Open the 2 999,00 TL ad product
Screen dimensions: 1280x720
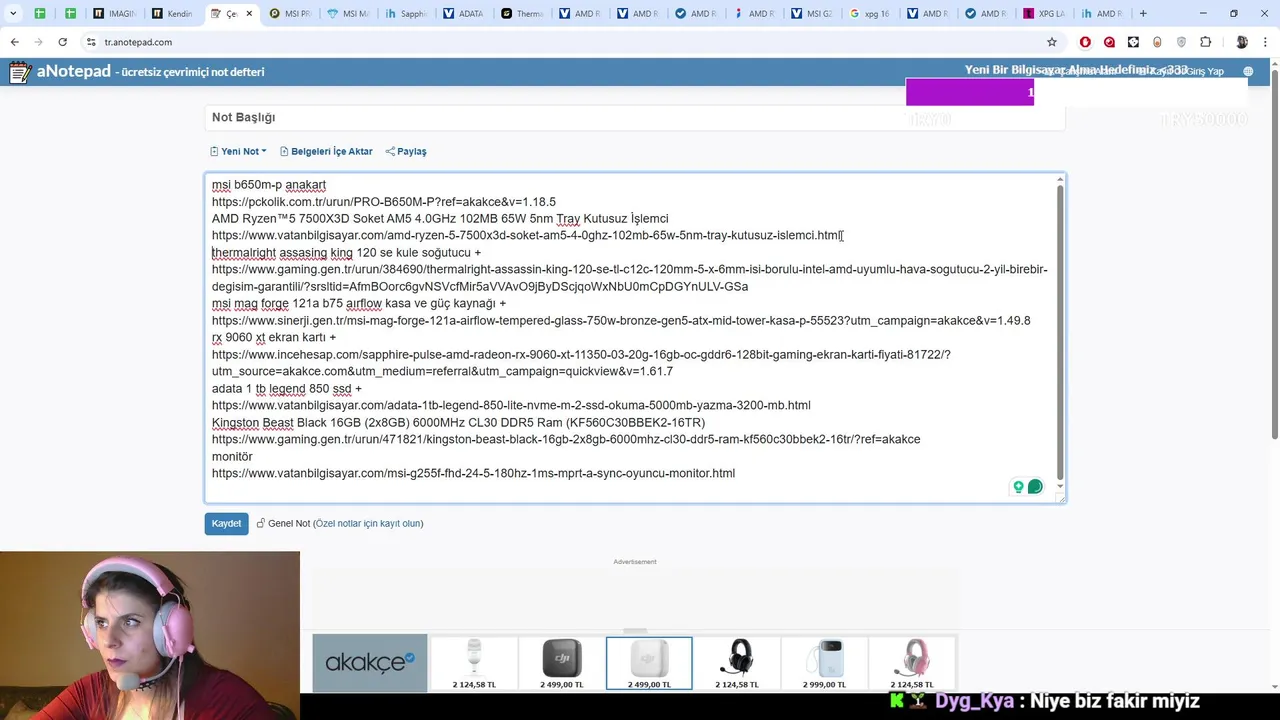824,663
